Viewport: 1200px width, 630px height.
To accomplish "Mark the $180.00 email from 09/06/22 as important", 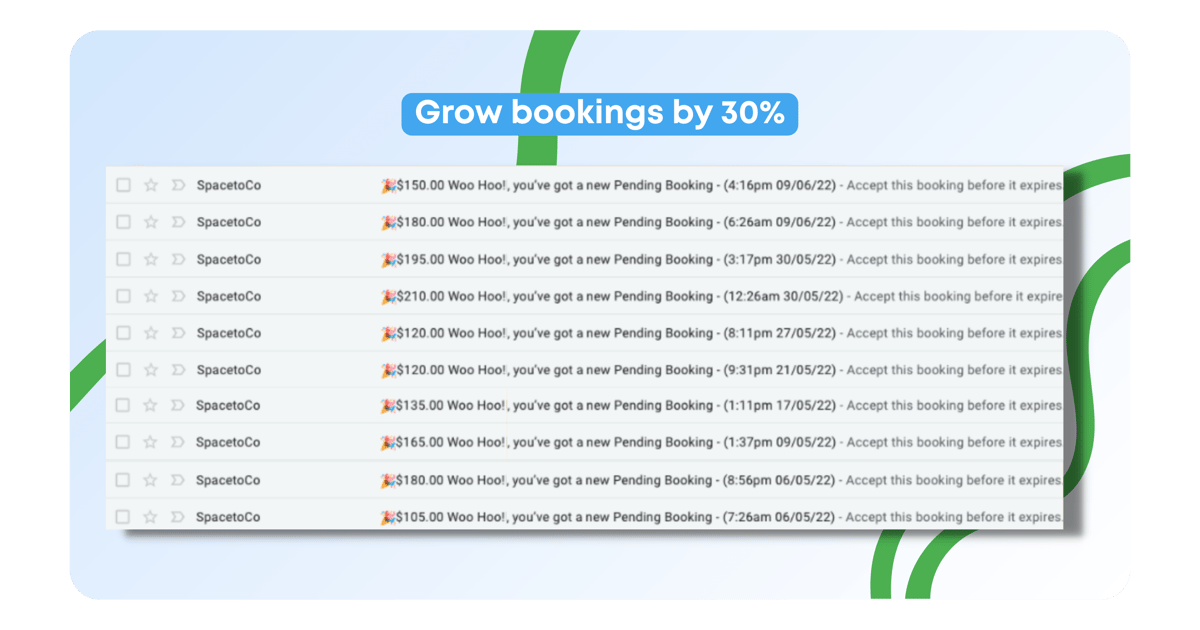I will coord(177,222).
